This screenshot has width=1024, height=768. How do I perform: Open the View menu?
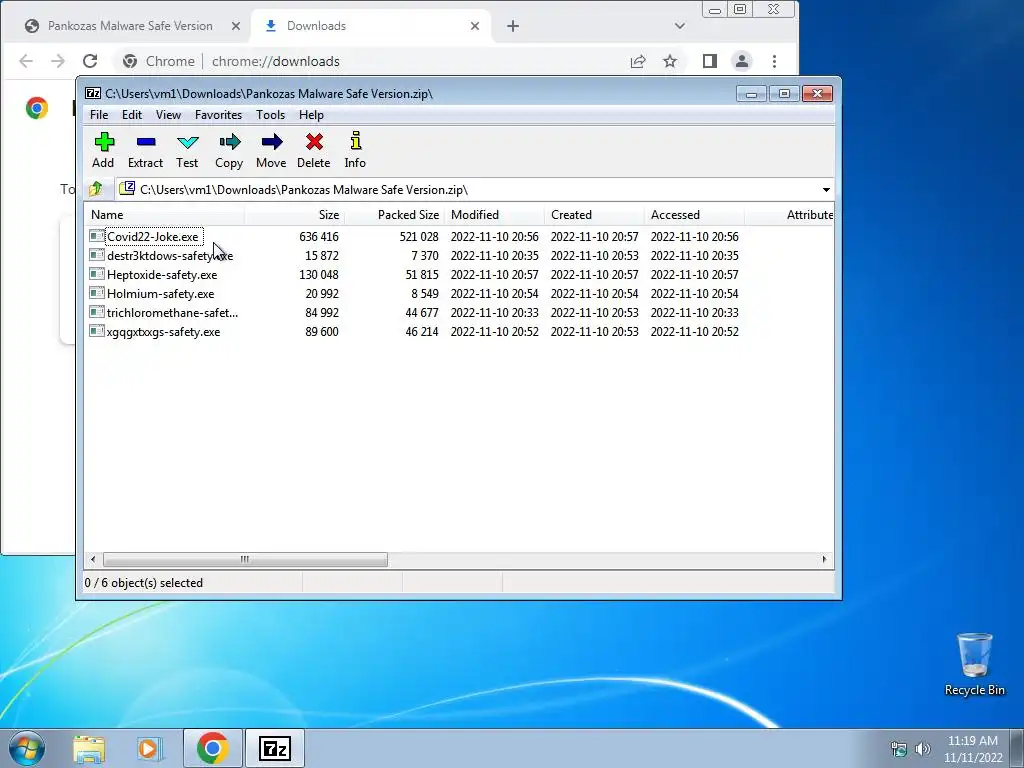(x=168, y=115)
